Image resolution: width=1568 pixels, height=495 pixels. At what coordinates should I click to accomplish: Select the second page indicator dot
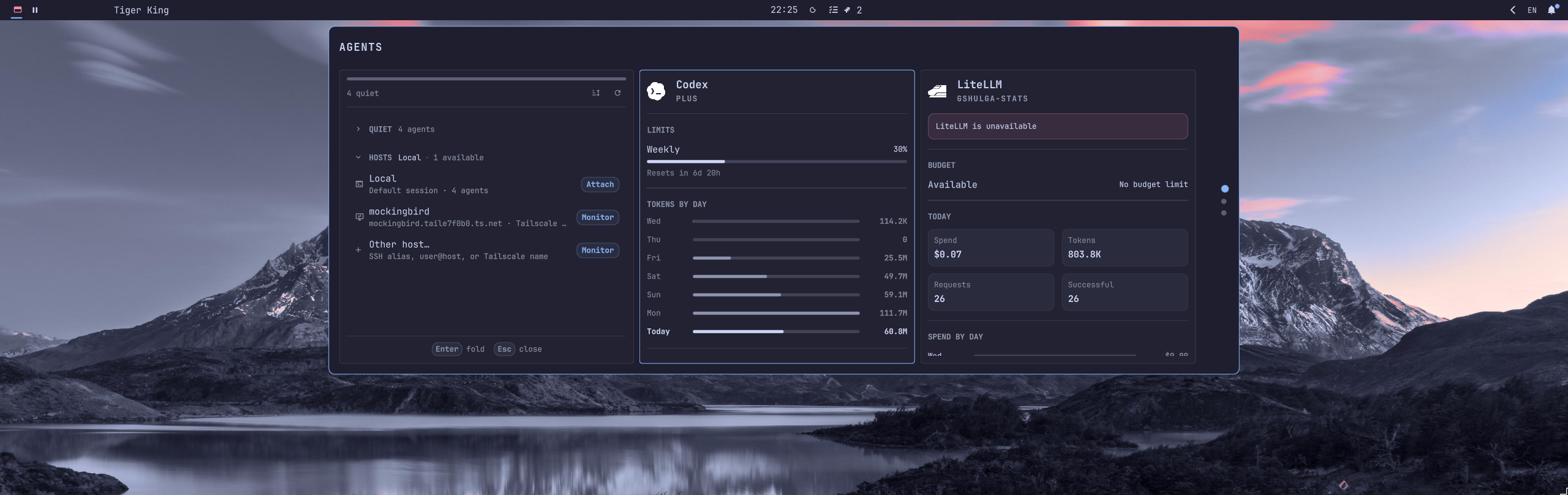tap(1224, 202)
